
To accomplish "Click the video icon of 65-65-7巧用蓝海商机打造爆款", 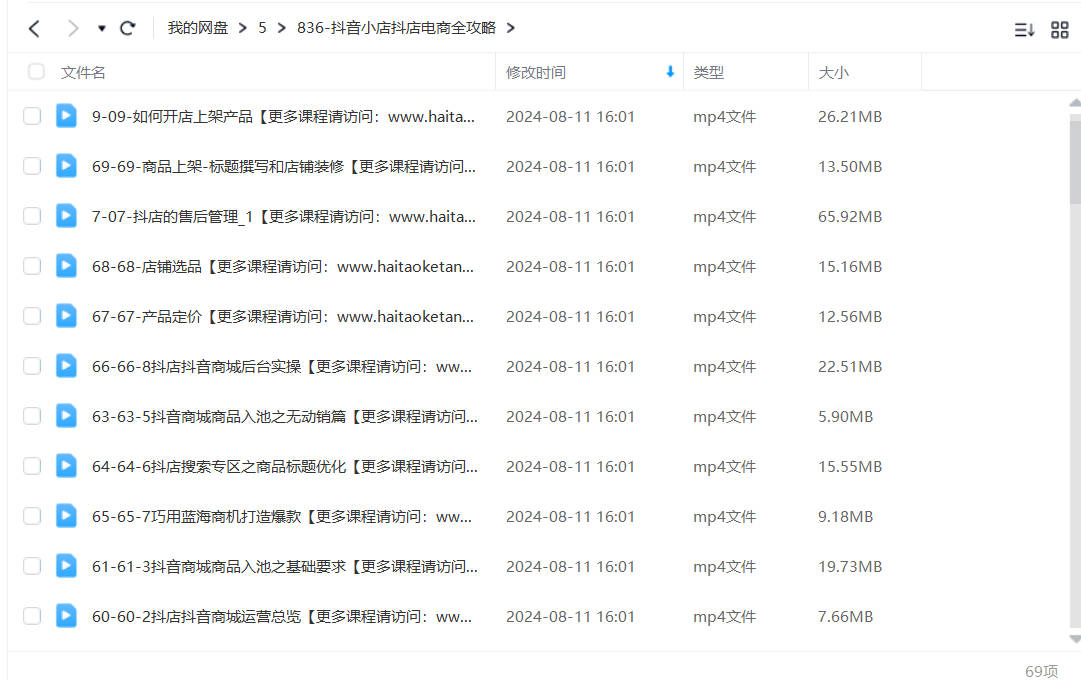I will pos(66,515).
